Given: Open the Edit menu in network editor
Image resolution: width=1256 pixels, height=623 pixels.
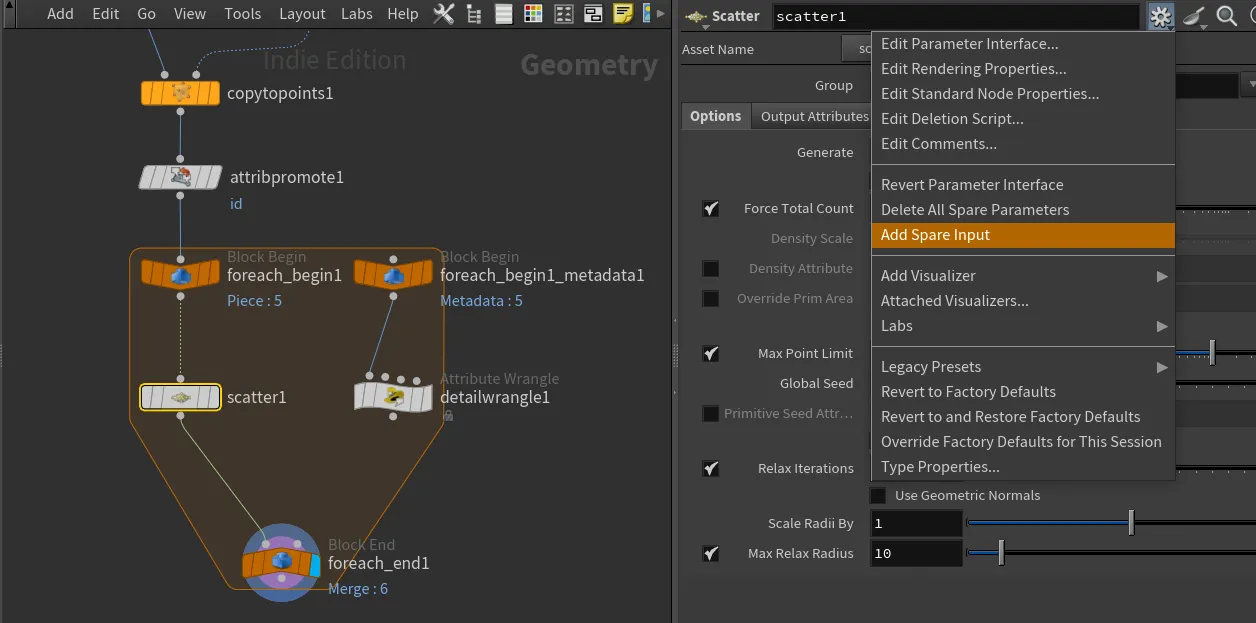Looking at the screenshot, I should 106,14.
